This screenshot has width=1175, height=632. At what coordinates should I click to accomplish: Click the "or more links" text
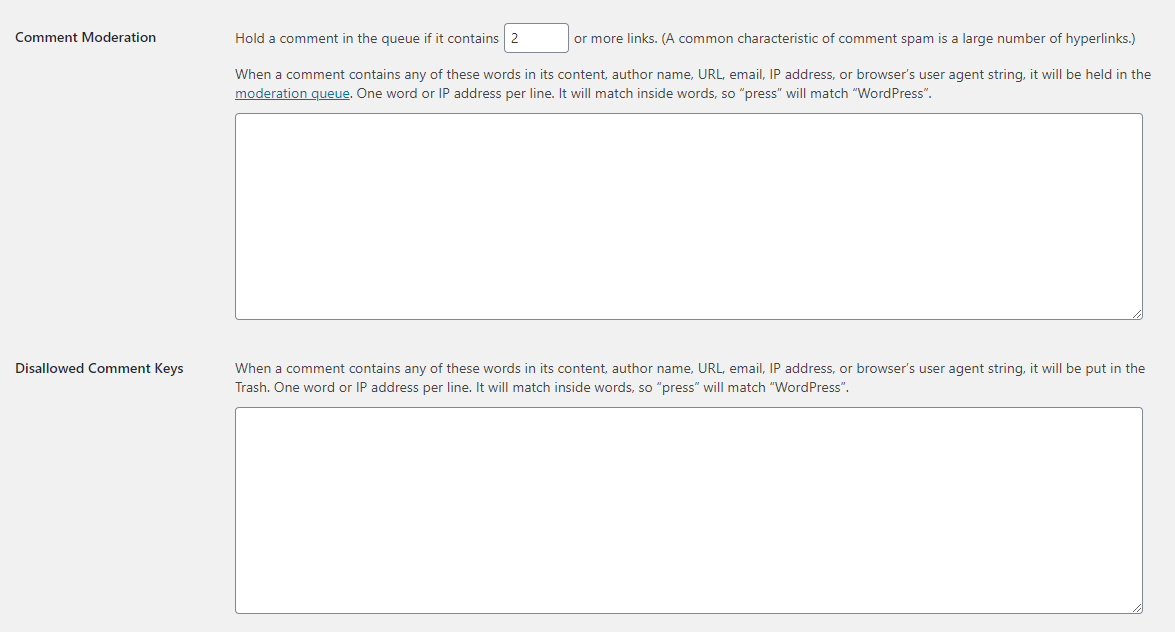point(614,39)
